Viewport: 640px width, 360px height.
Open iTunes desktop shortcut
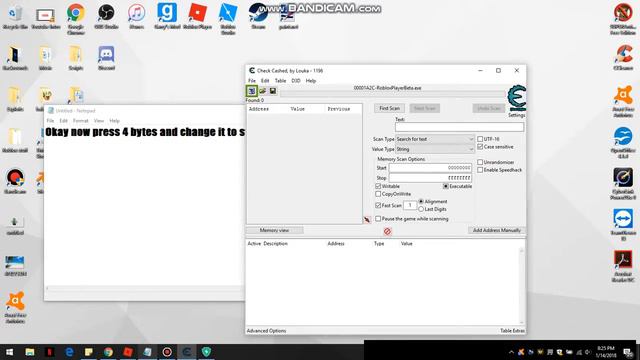pyautogui.click(x=136, y=16)
